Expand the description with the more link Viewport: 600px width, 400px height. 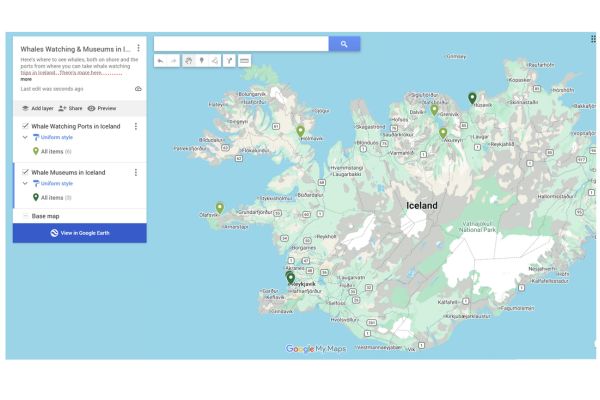click(26, 79)
